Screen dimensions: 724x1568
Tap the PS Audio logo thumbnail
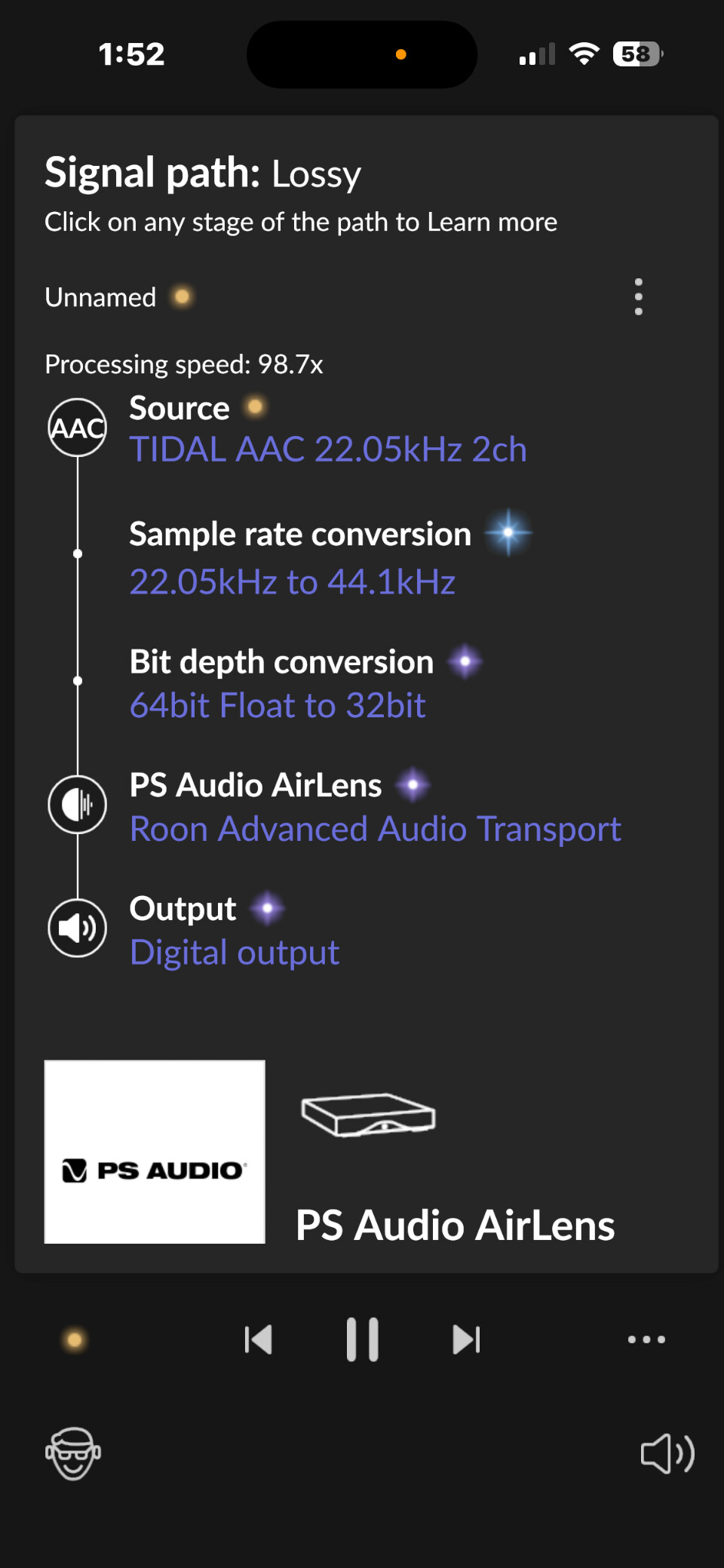(x=155, y=1152)
